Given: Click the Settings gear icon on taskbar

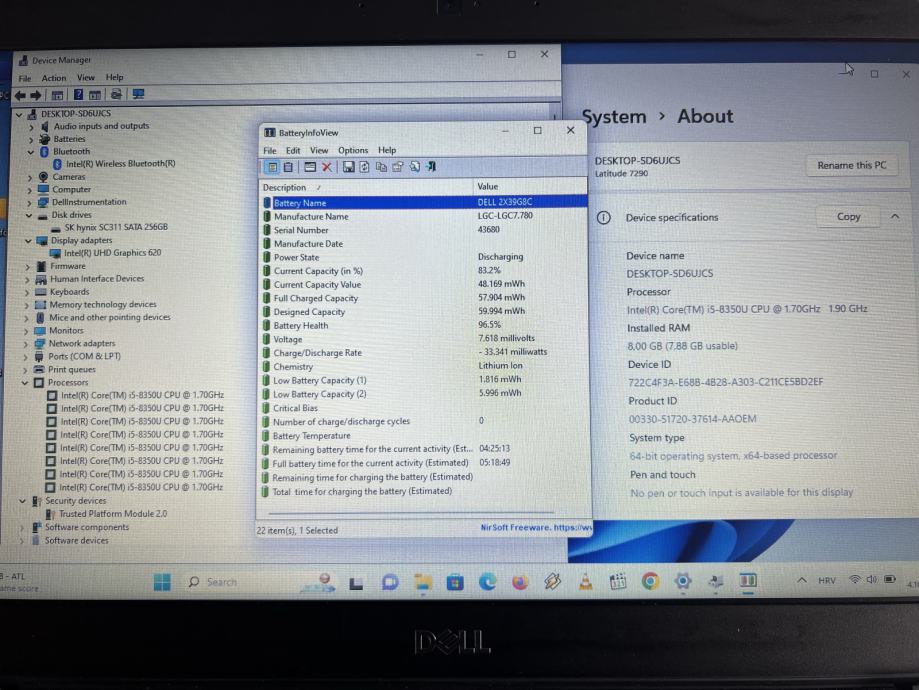Looking at the screenshot, I should (682, 581).
